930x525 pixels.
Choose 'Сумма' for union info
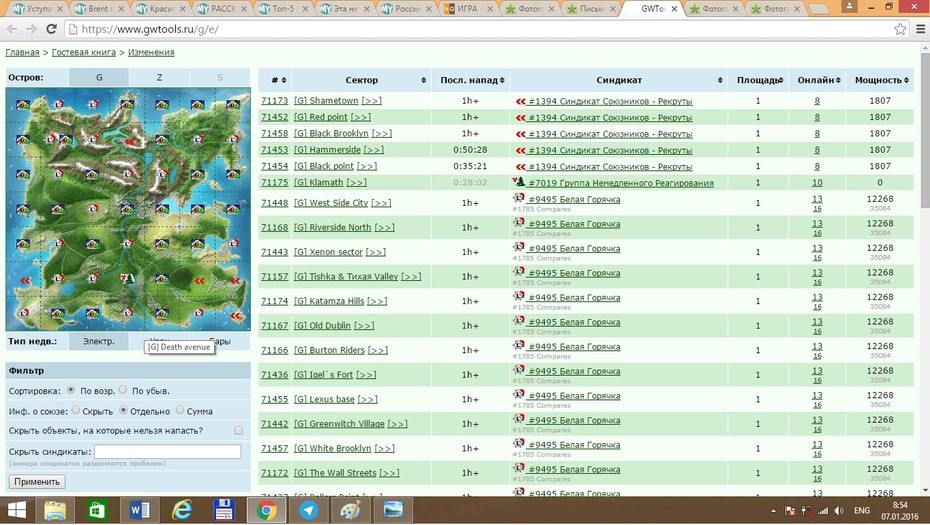coord(180,410)
